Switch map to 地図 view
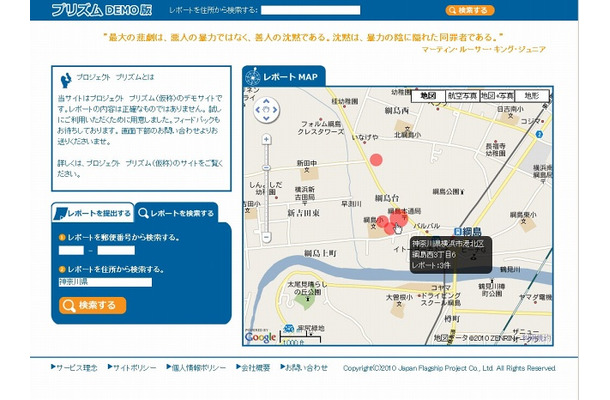 tap(428, 96)
